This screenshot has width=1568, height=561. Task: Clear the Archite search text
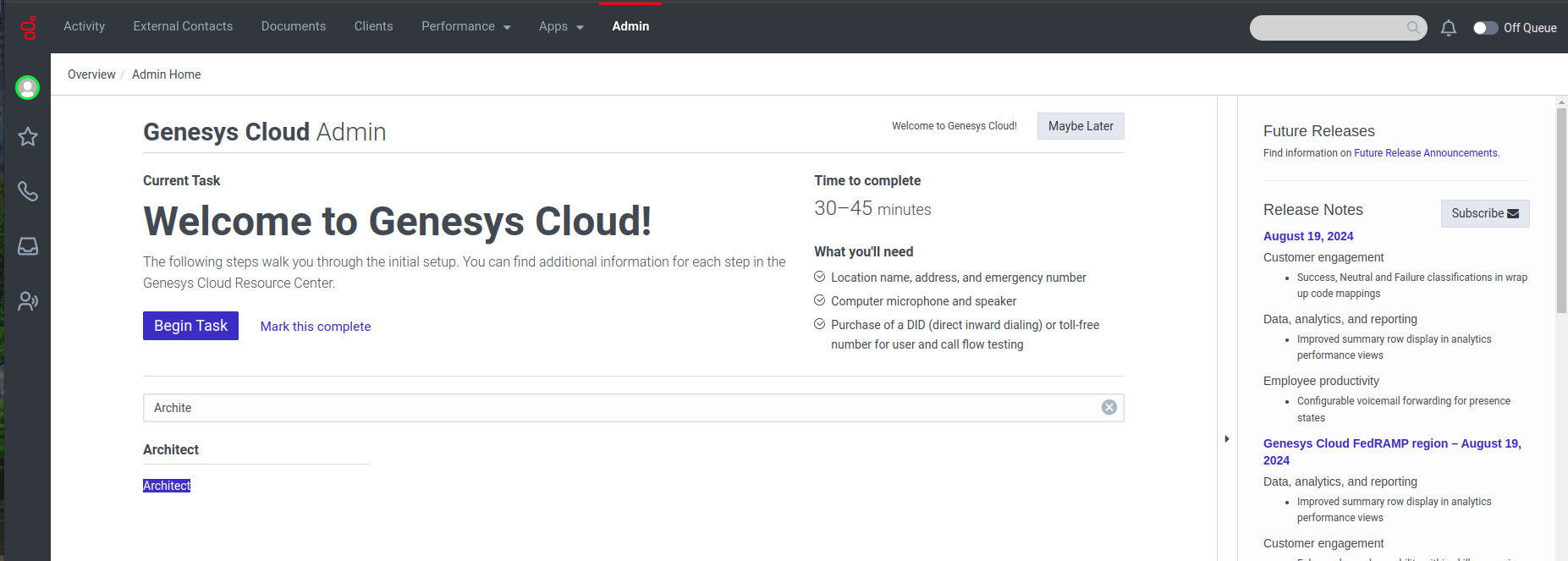(1109, 408)
